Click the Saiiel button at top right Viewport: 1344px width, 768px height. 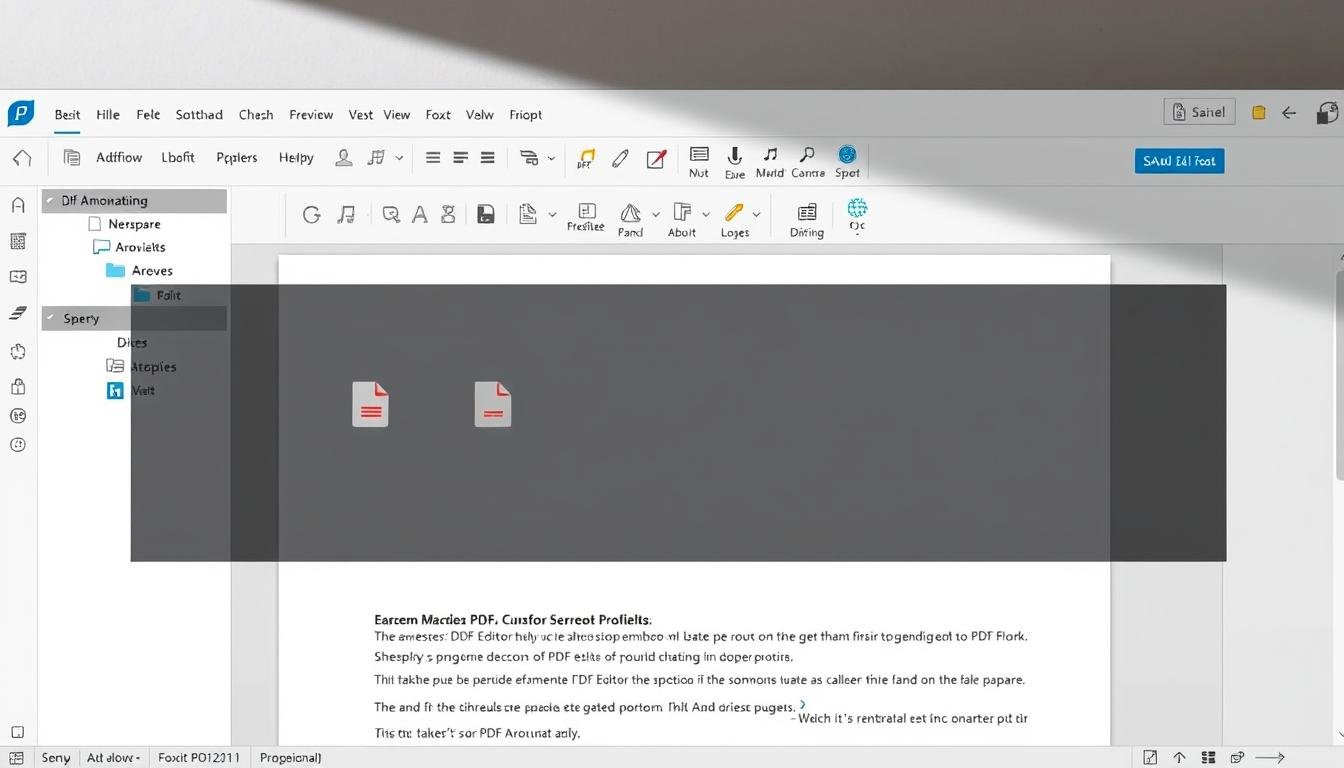[x=1199, y=112]
